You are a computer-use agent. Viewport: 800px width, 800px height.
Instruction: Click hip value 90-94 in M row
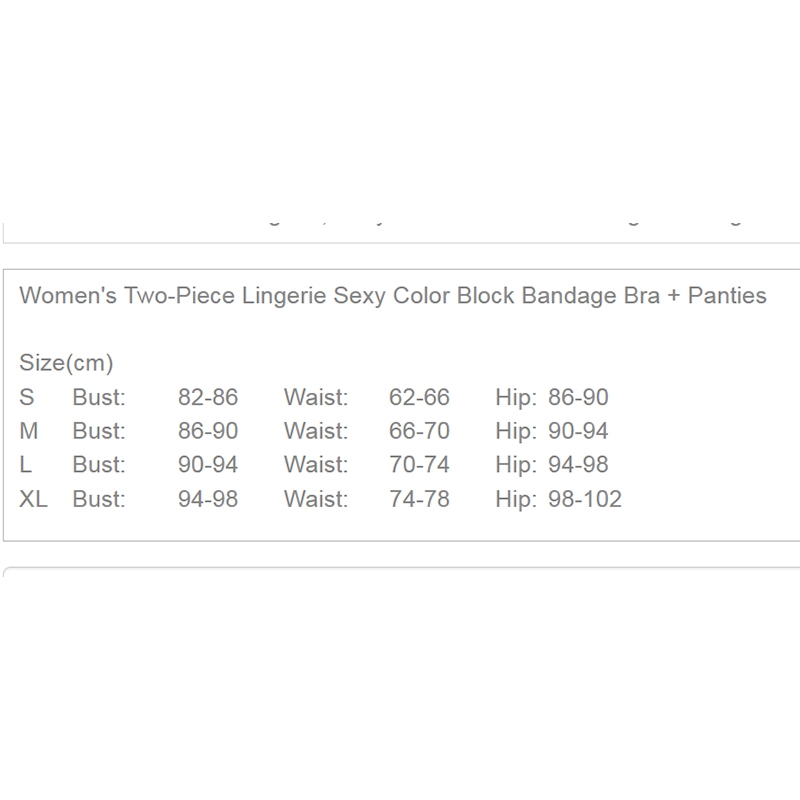578,431
